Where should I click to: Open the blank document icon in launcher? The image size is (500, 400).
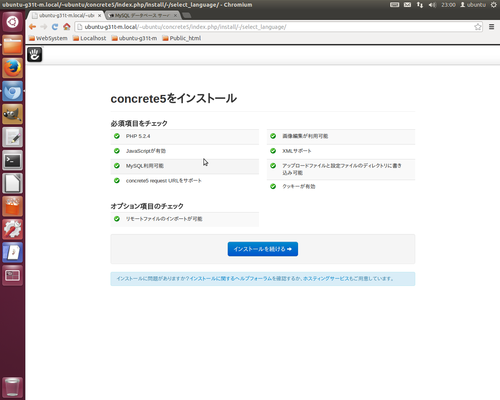tap(13, 183)
